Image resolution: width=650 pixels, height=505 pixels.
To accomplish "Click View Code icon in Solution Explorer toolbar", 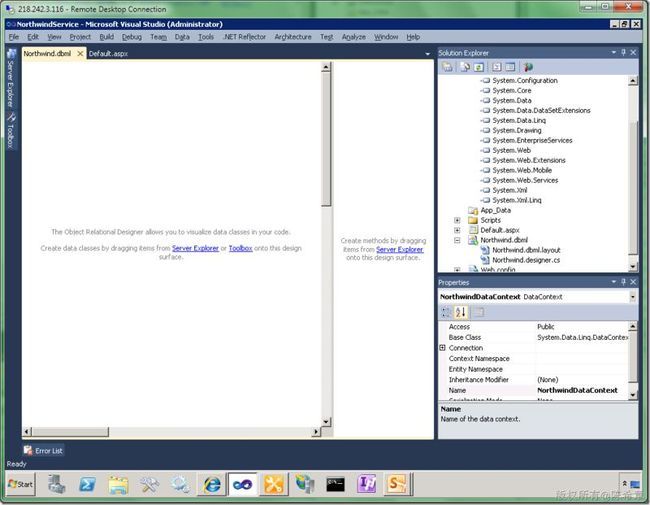I will coord(497,67).
